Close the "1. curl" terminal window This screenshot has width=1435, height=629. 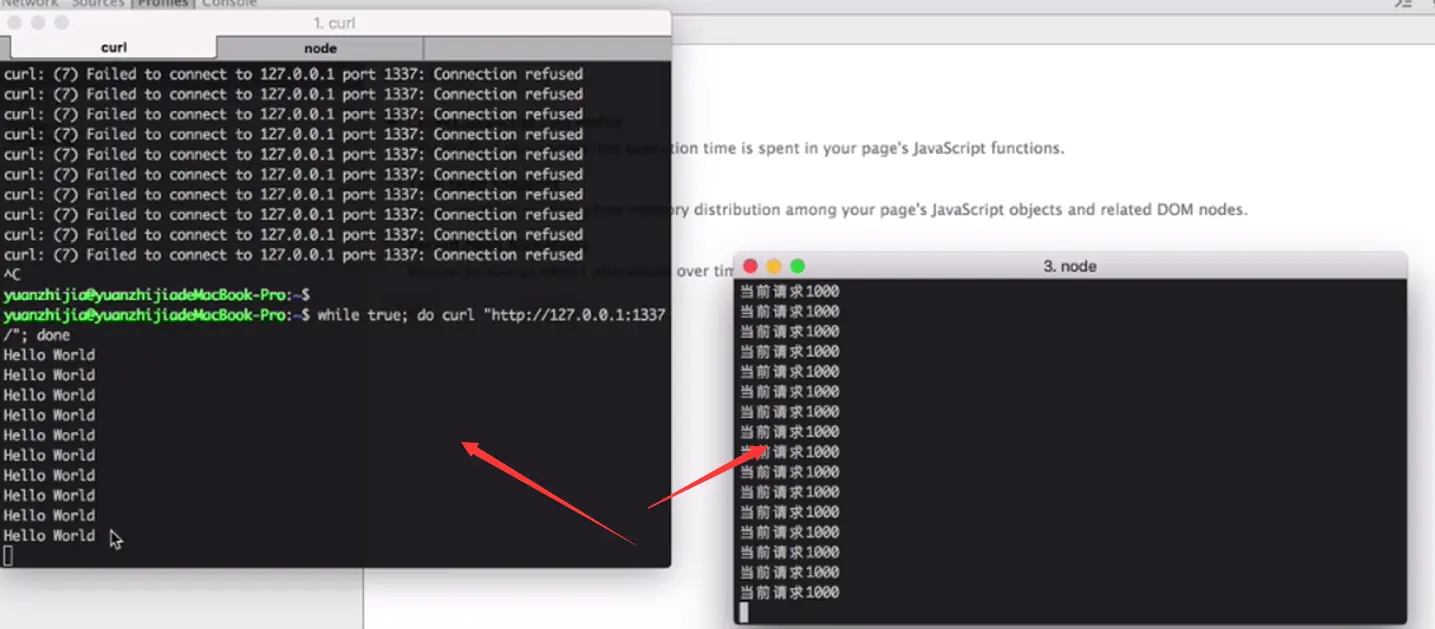pyautogui.click(x=15, y=22)
